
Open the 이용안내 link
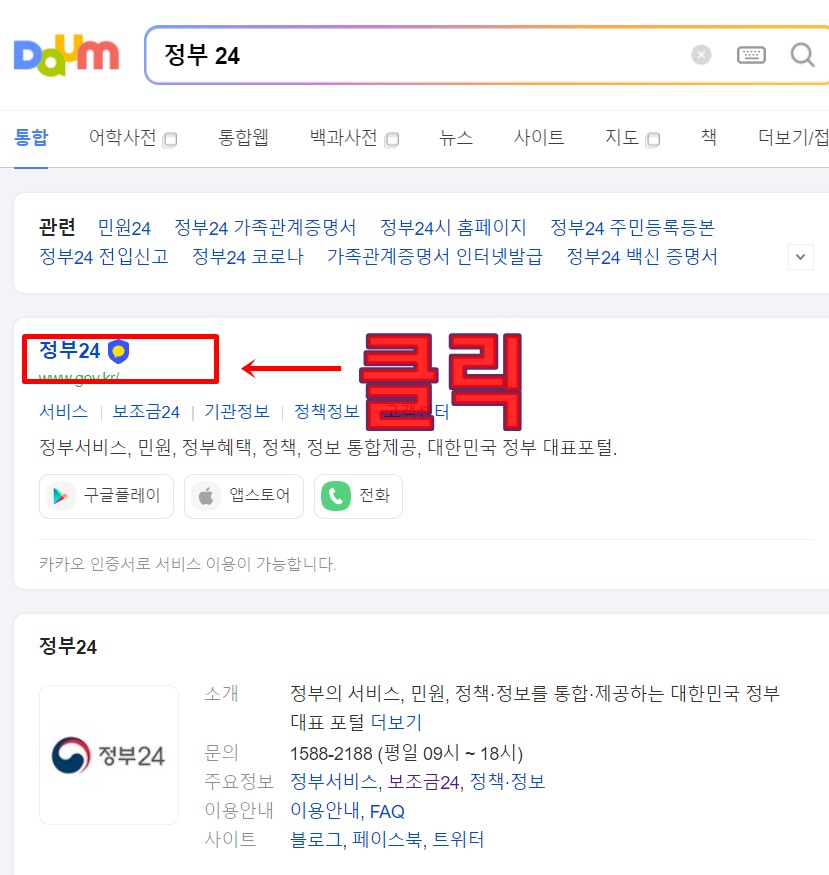325,811
